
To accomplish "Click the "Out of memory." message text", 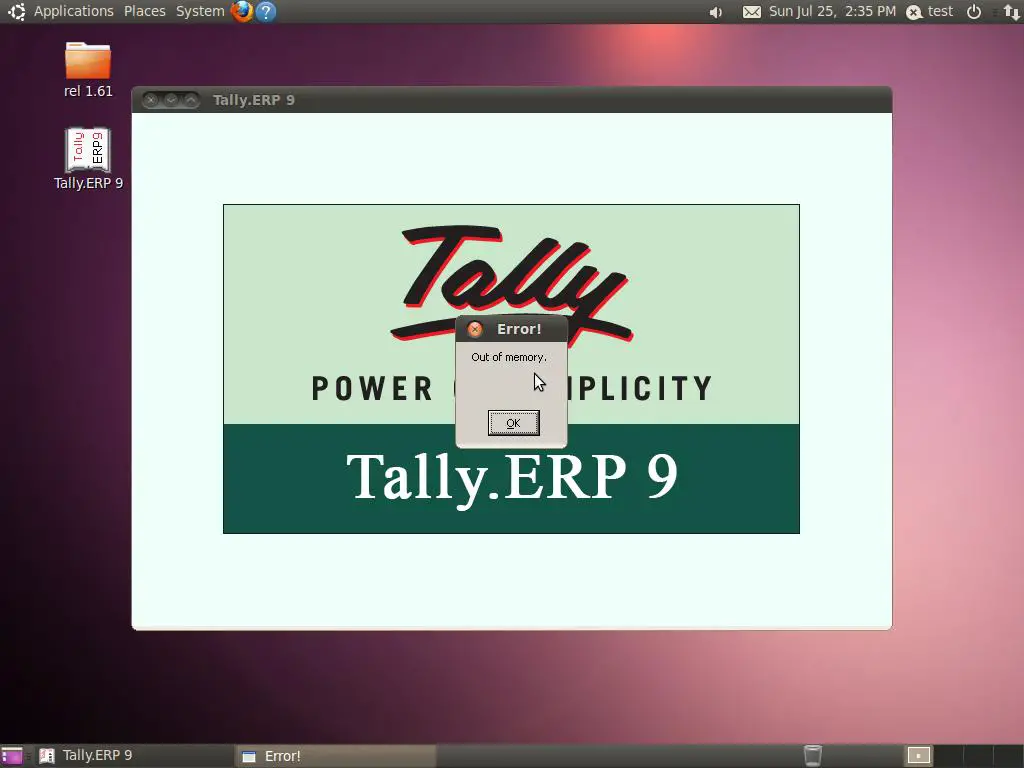I will pyautogui.click(x=509, y=357).
